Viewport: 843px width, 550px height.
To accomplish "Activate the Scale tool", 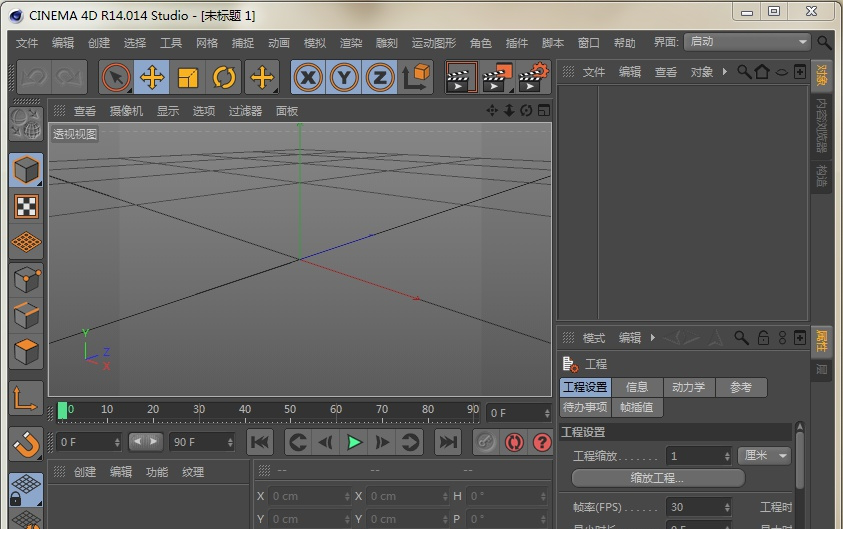I will (188, 77).
